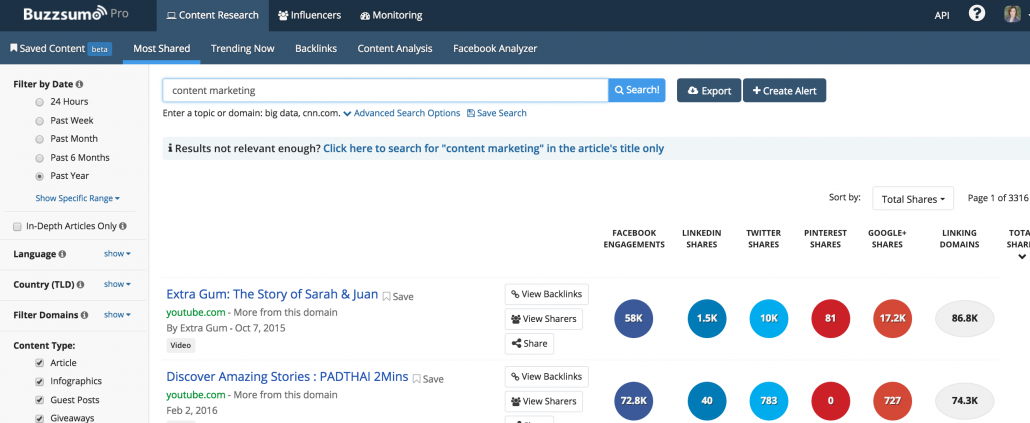This screenshot has height=423, width=1030.
Task: Click Facebook engagements 58K circle
Action: point(633,319)
